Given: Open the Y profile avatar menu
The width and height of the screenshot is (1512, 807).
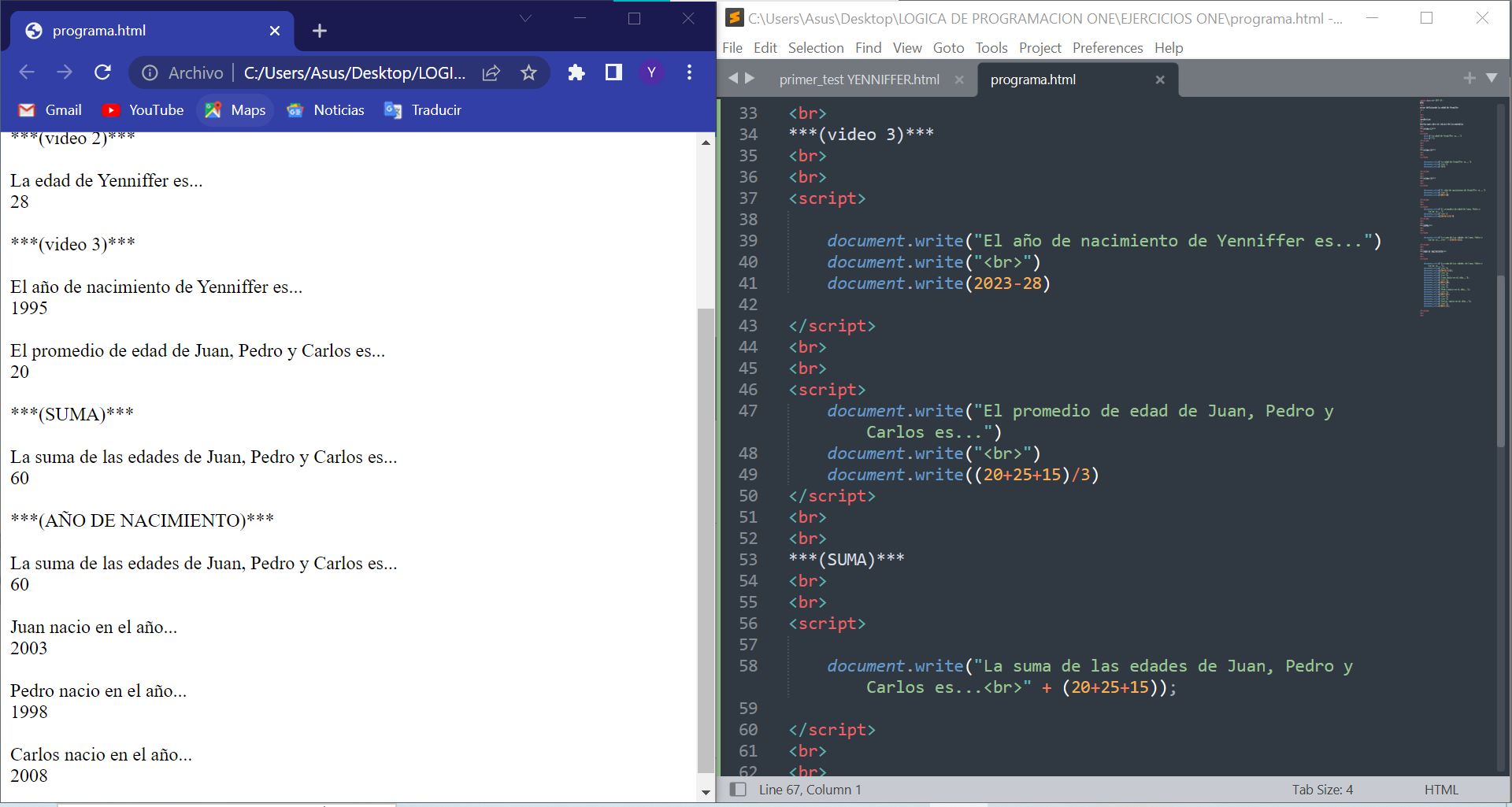Looking at the screenshot, I should [651, 72].
